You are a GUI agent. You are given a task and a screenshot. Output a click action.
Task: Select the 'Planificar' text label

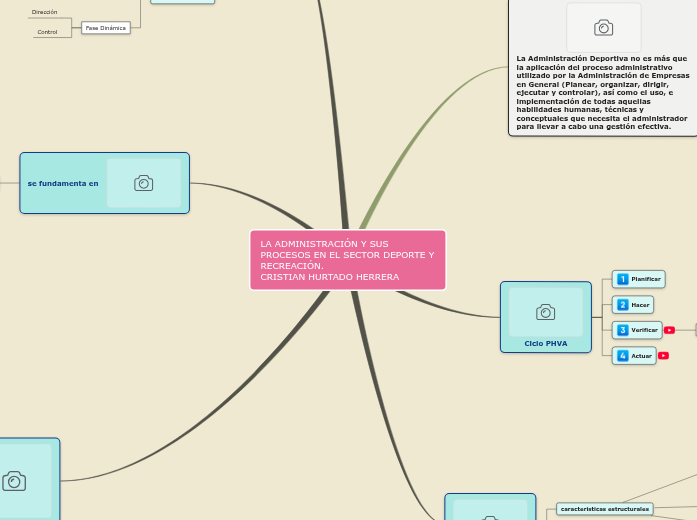point(646,279)
